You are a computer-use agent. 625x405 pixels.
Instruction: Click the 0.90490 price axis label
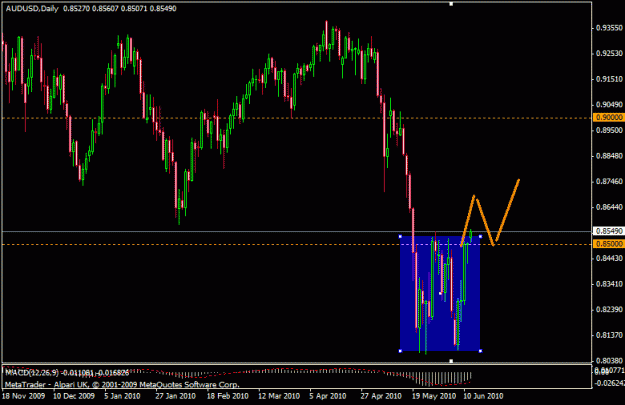point(609,104)
